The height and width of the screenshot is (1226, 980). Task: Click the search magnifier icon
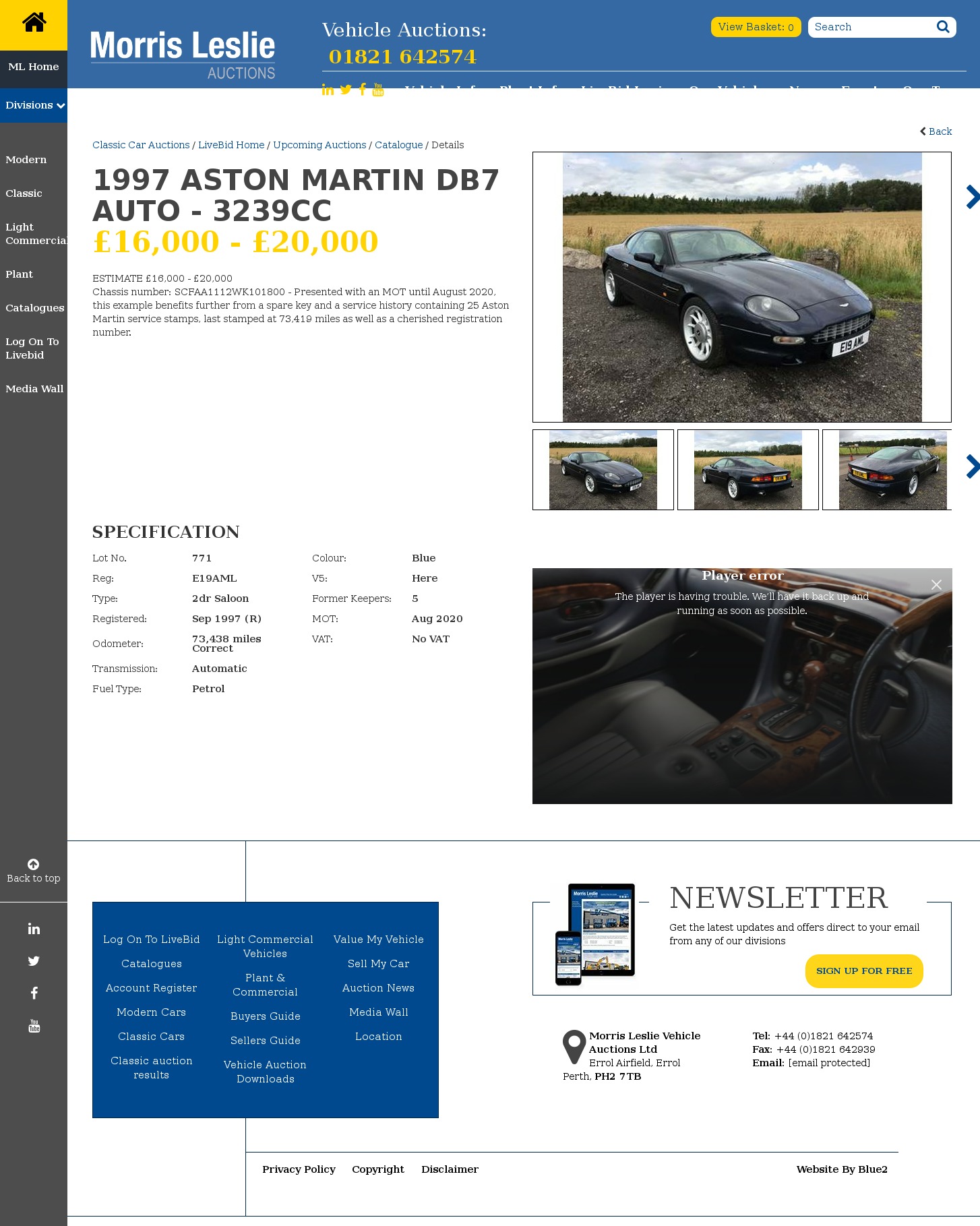[x=943, y=27]
